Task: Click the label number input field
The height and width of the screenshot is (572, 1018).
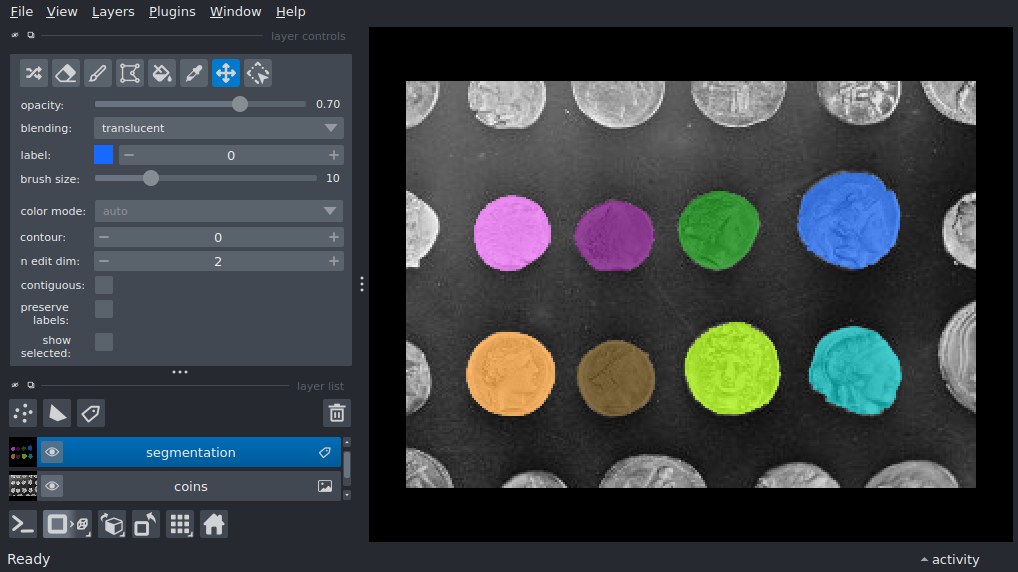Action: point(231,155)
